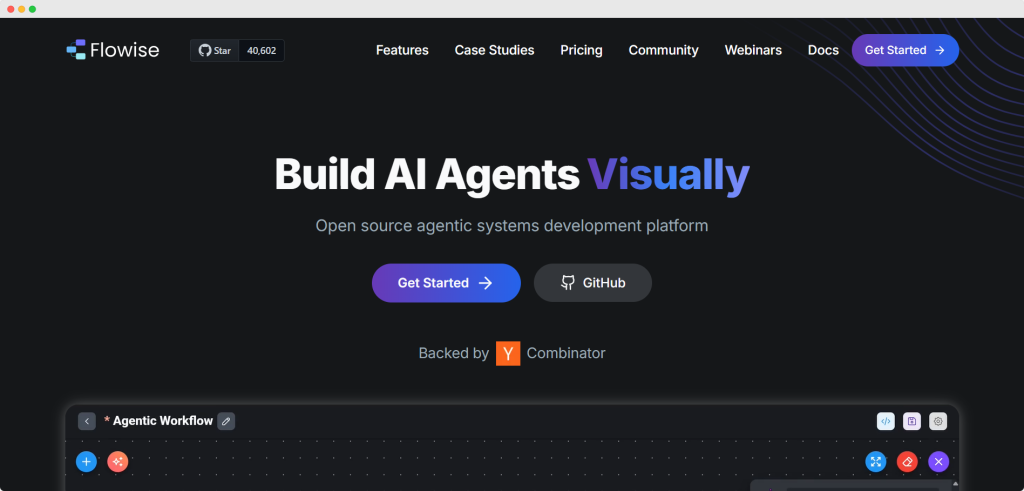This screenshot has width=1024, height=491.
Task: Click the green maximize window dot
Action: click(33, 9)
